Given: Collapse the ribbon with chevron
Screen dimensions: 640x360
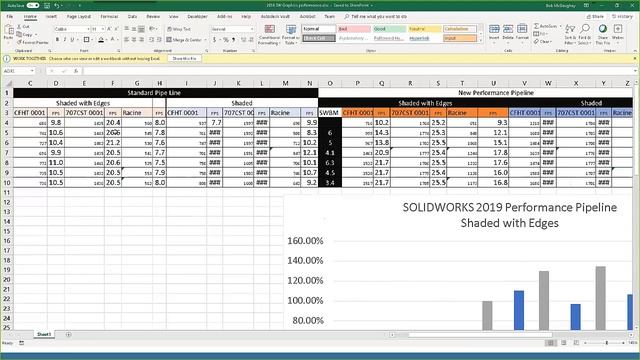Looking at the screenshot, I should [635, 51].
